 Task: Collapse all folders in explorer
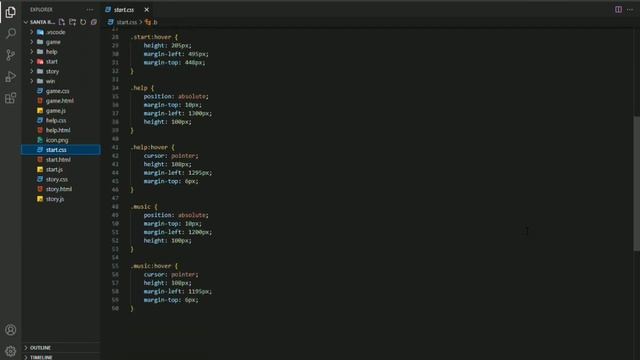tap(93, 22)
